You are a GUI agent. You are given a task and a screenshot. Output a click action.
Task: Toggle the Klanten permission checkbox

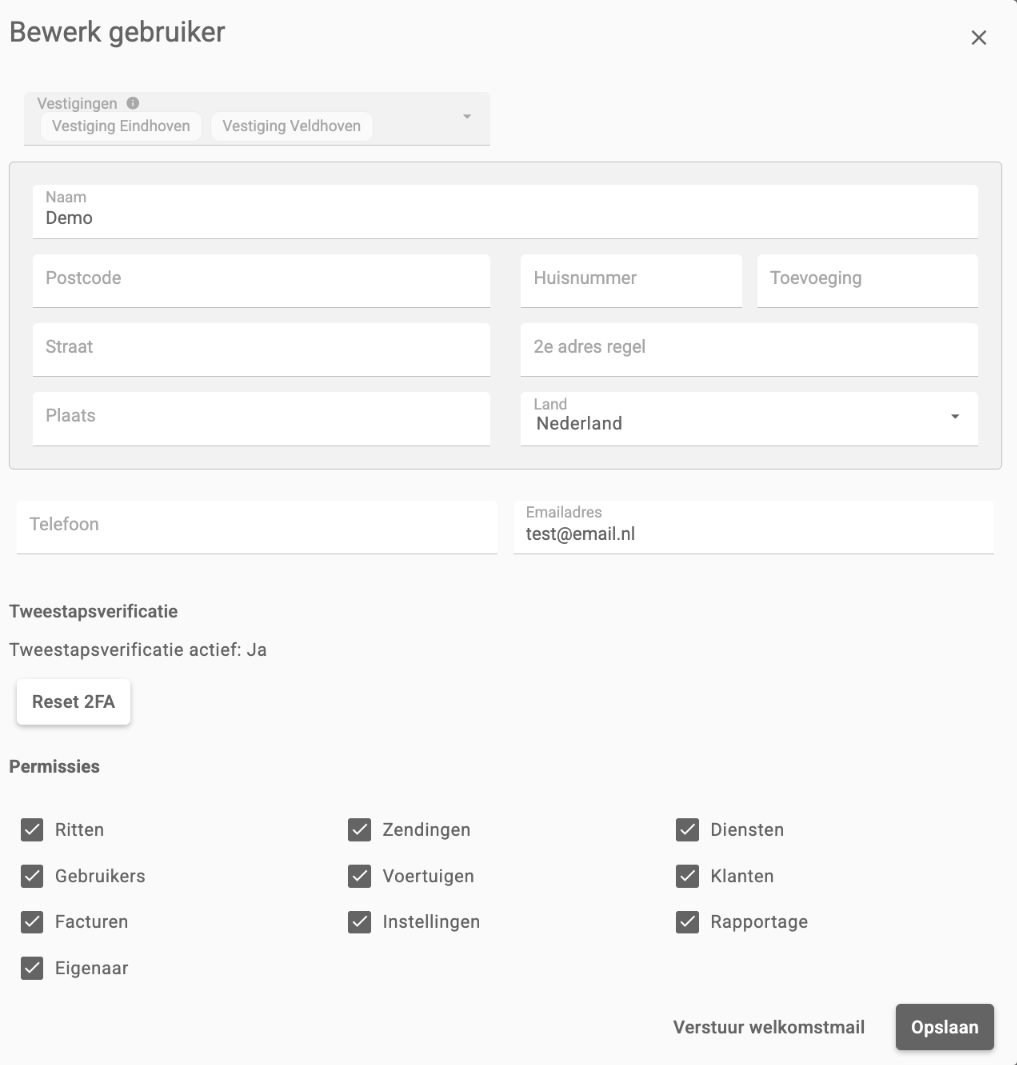click(687, 876)
